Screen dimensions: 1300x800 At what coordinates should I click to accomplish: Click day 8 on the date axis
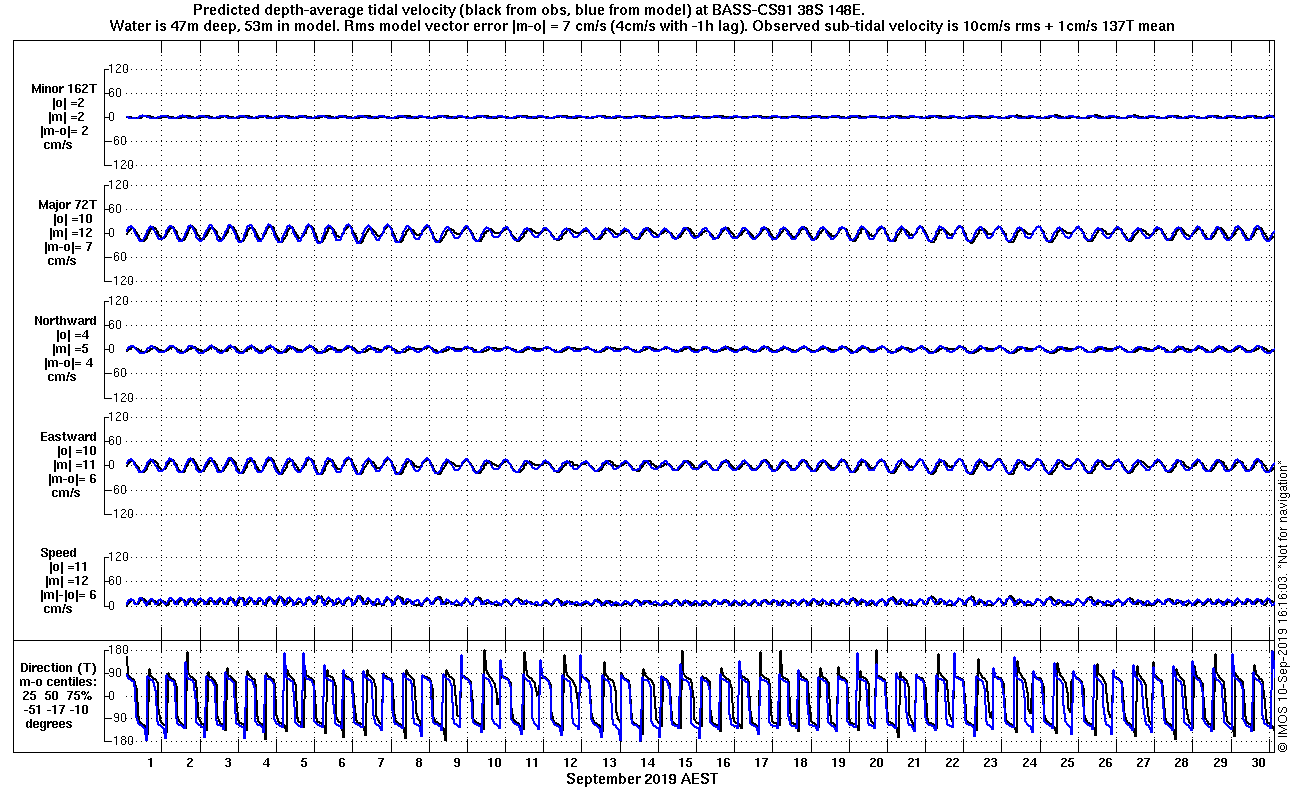418,763
